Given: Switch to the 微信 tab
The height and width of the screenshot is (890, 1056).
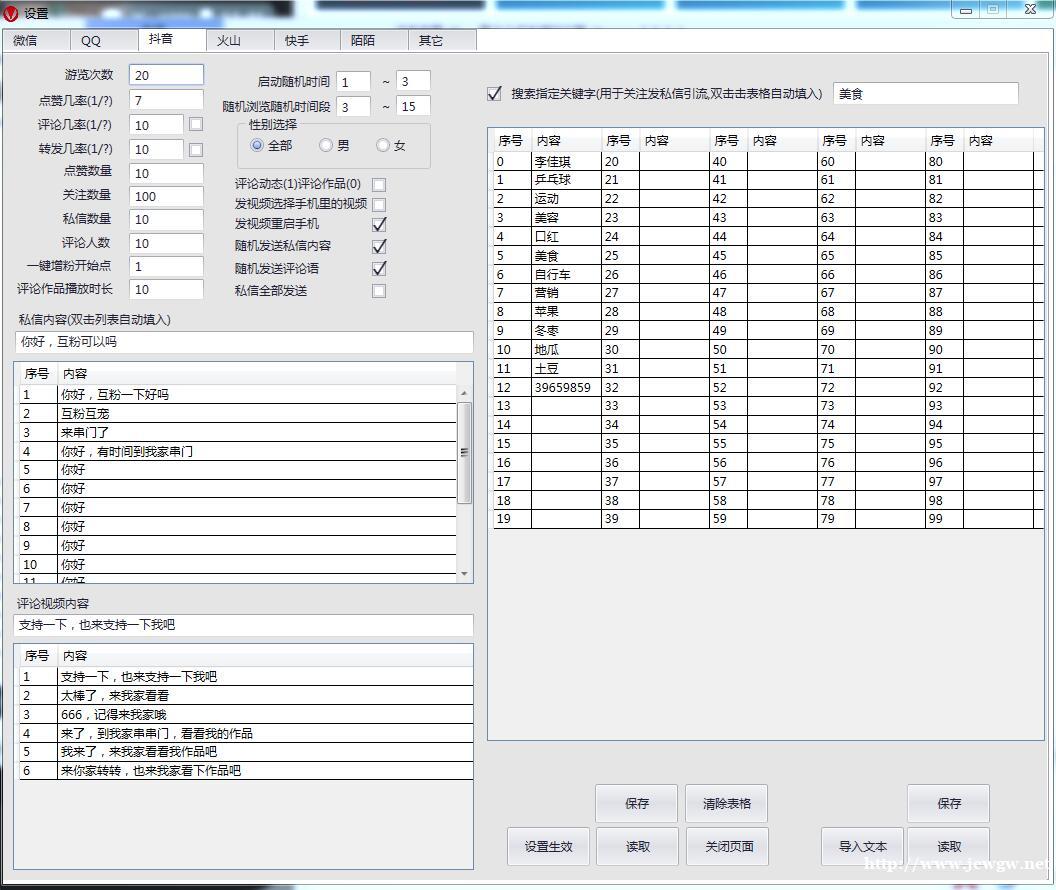Looking at the screenshot, I should [x=26, y=41].
